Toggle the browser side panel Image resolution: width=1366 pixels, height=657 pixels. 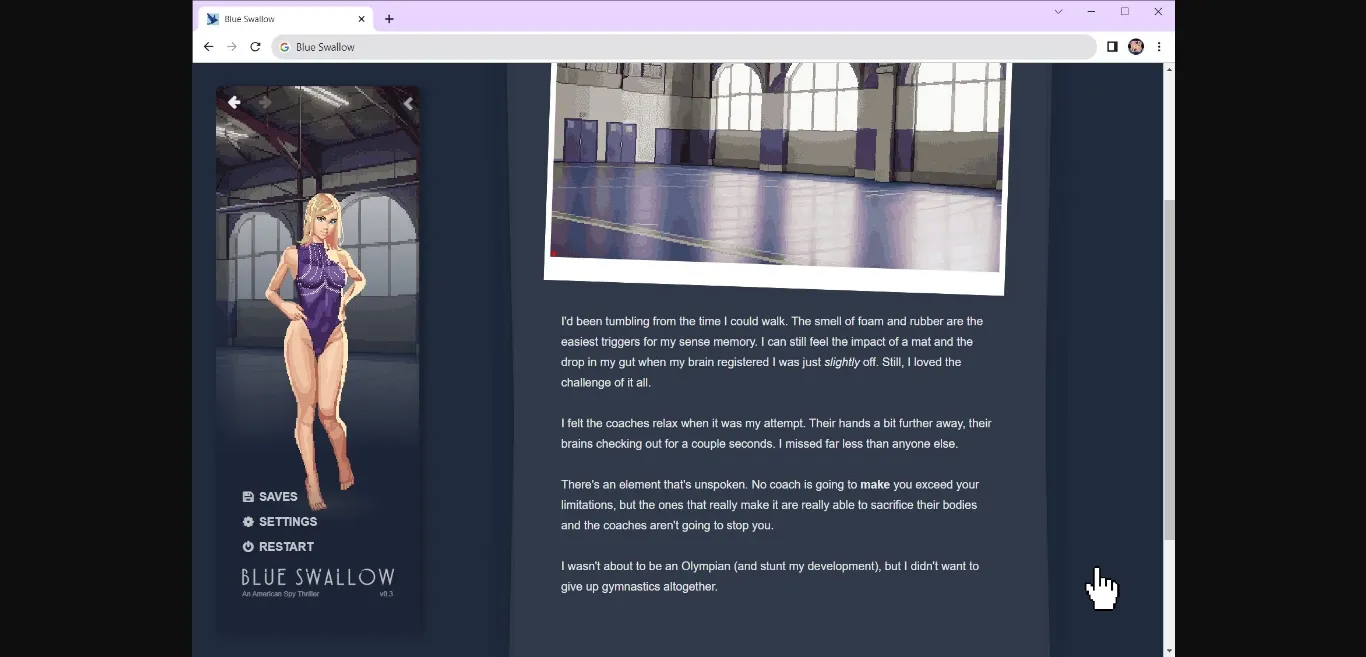point(1111,47)
